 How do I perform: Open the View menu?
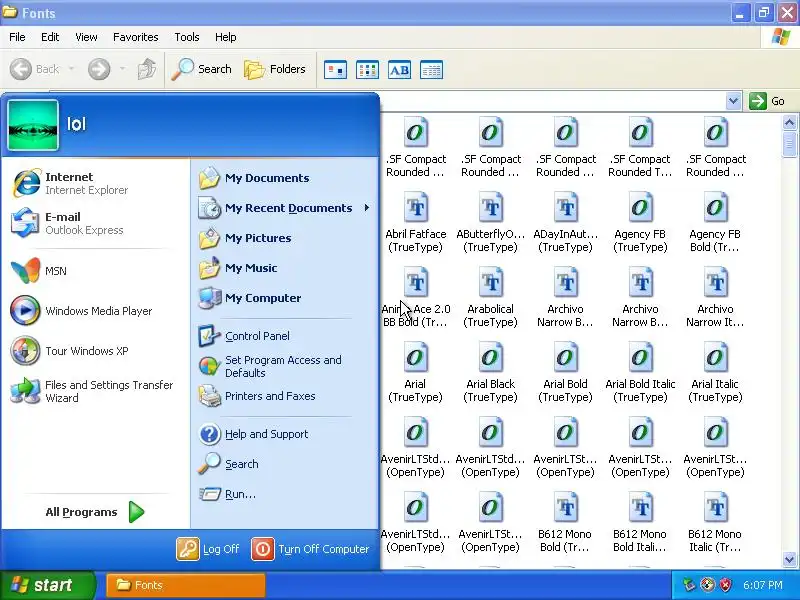pos(86,37)
